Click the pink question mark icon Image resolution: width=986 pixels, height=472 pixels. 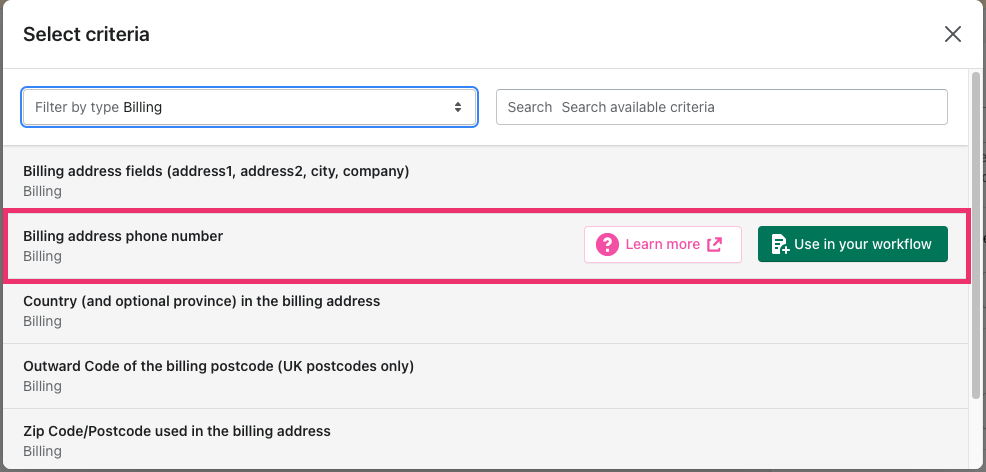[607, 244]
